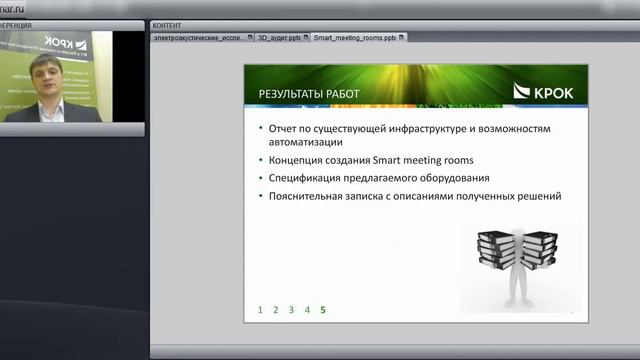Image resolution: width=640 pixels, height=360 pixels.
Task: Click the small icon on Smart_meeting_rooms.pptx tab
Action: (x=401, y=37)
